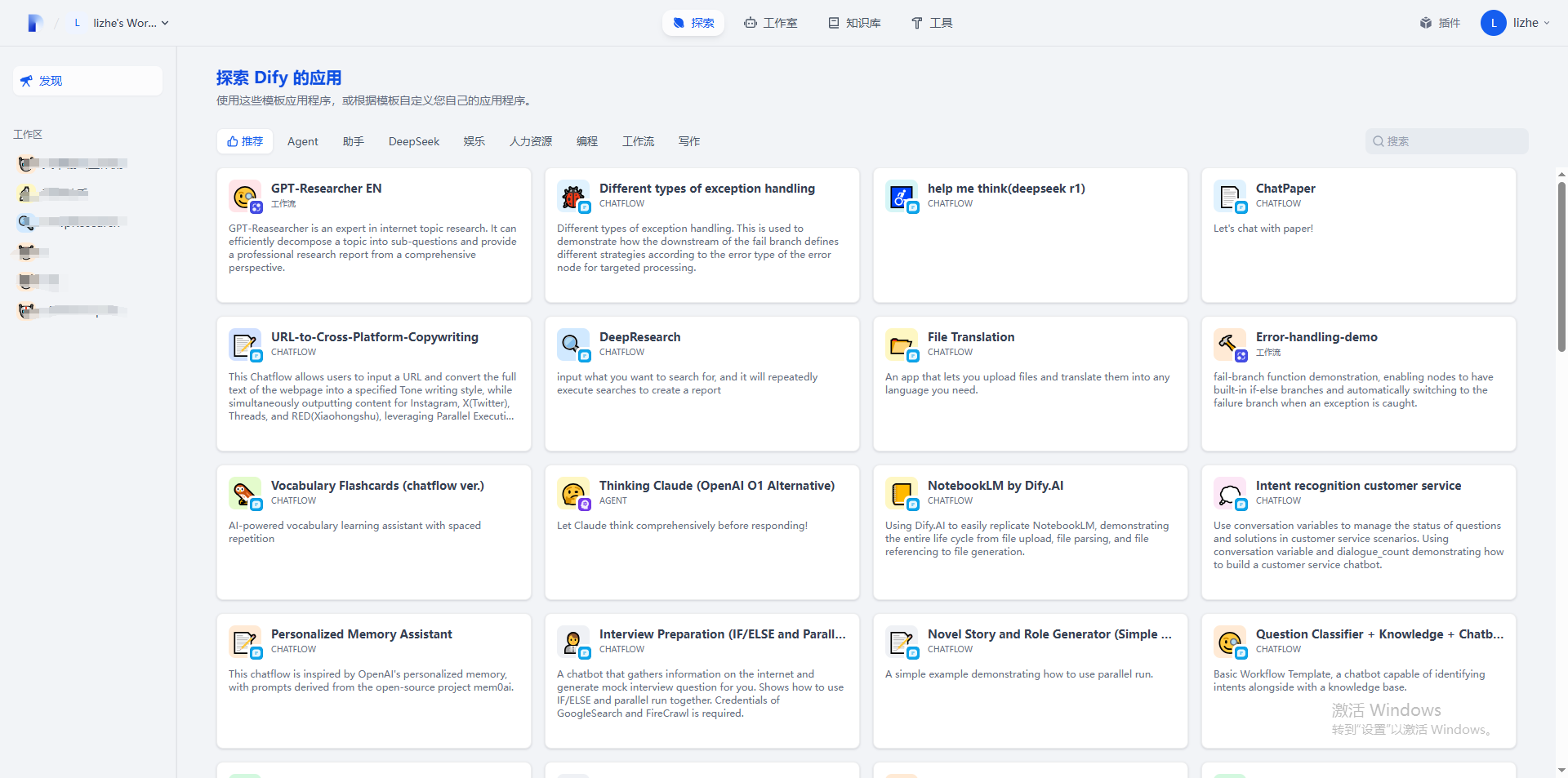Screen dimensions: 1568x778
Task: Click the help me think(deepseek r1) icon
Action: pyautogui.click(x=902, y=196)
